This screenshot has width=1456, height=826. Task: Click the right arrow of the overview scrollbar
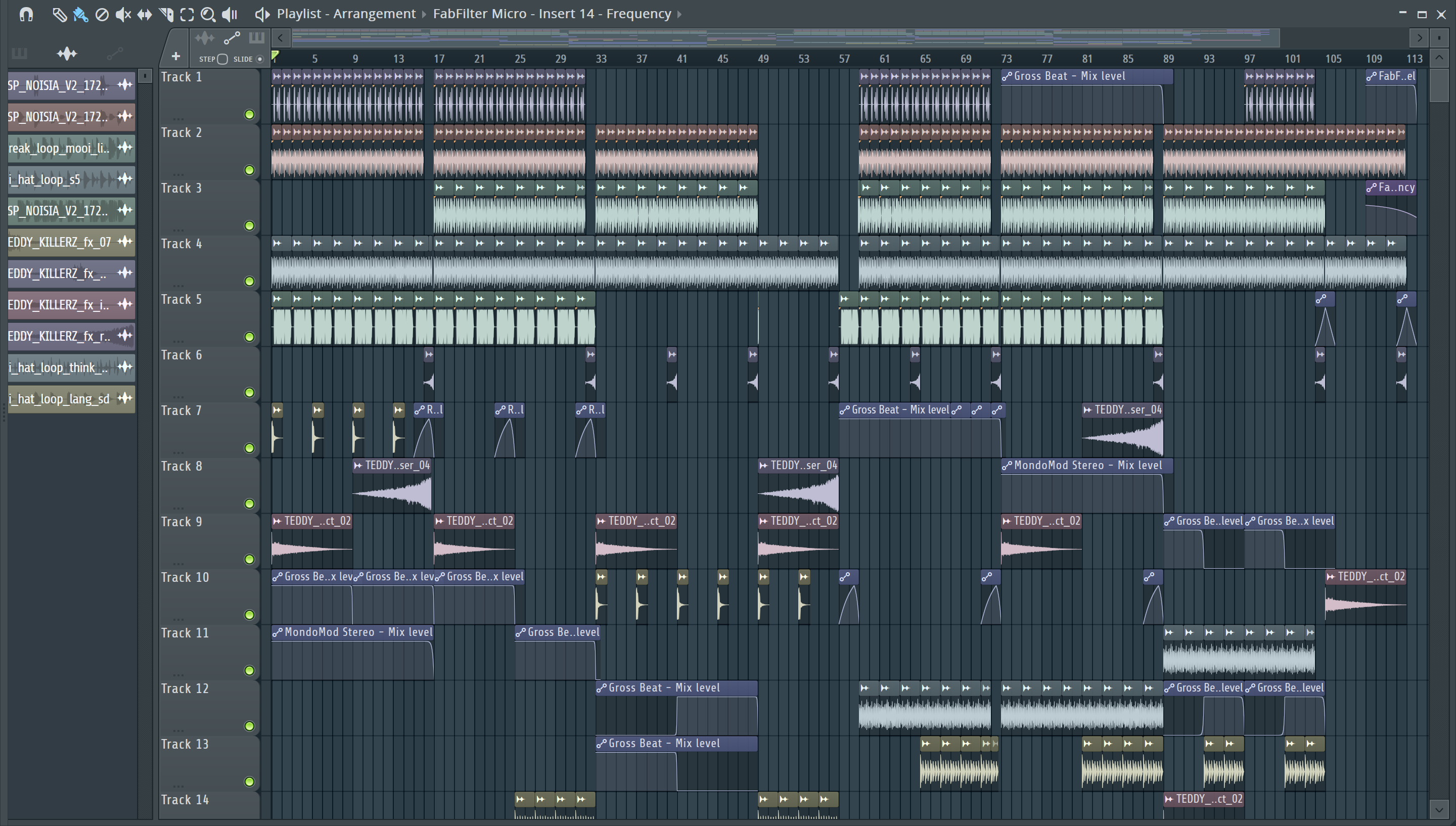pos(1419,38)
